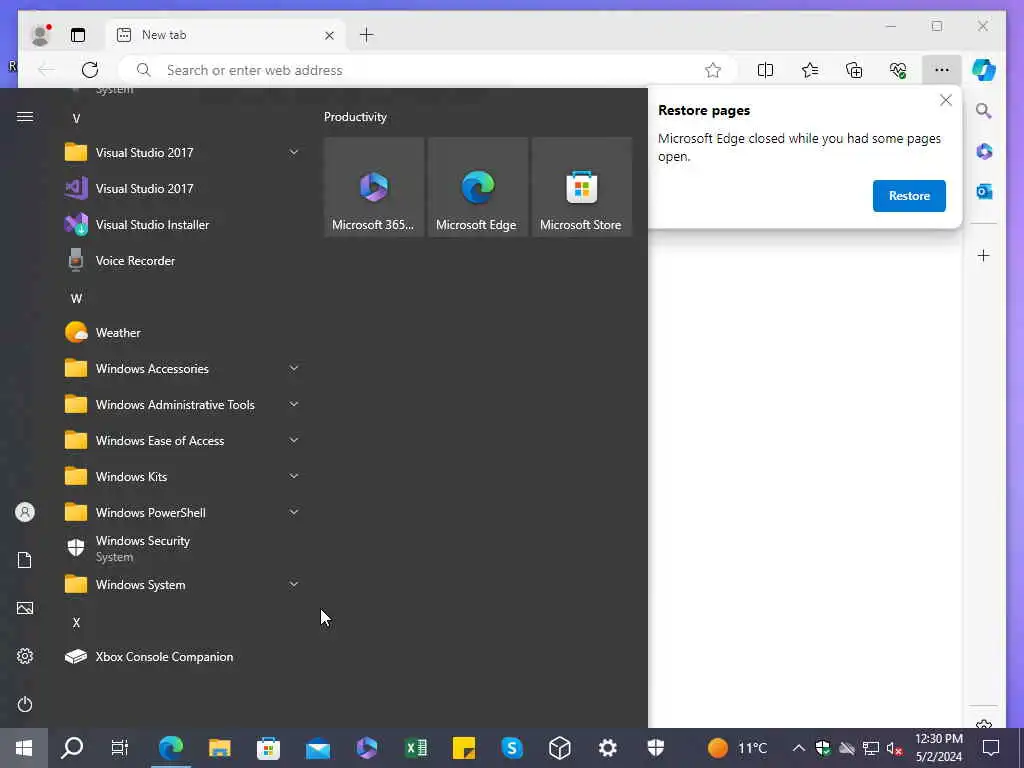Click the Power icon in Start
Screen dimensions: 1024x768
click(x=25, y=704)
